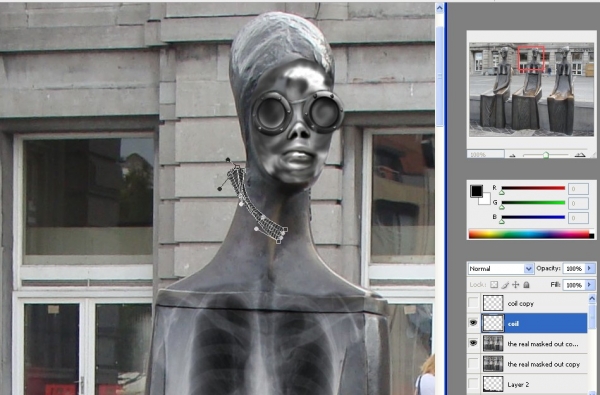Click the lock position move icon
Screen dimensions: 600x395
pyautogui.click(x=516, y=285)
